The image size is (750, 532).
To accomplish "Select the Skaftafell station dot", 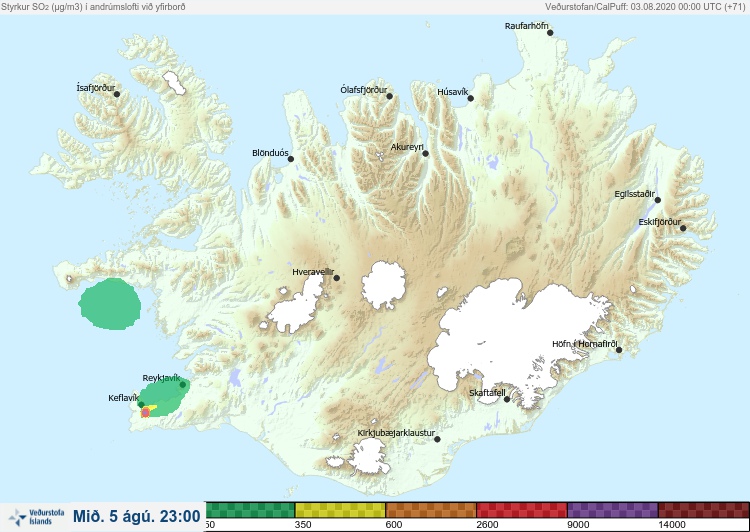I will click(507, 399).
